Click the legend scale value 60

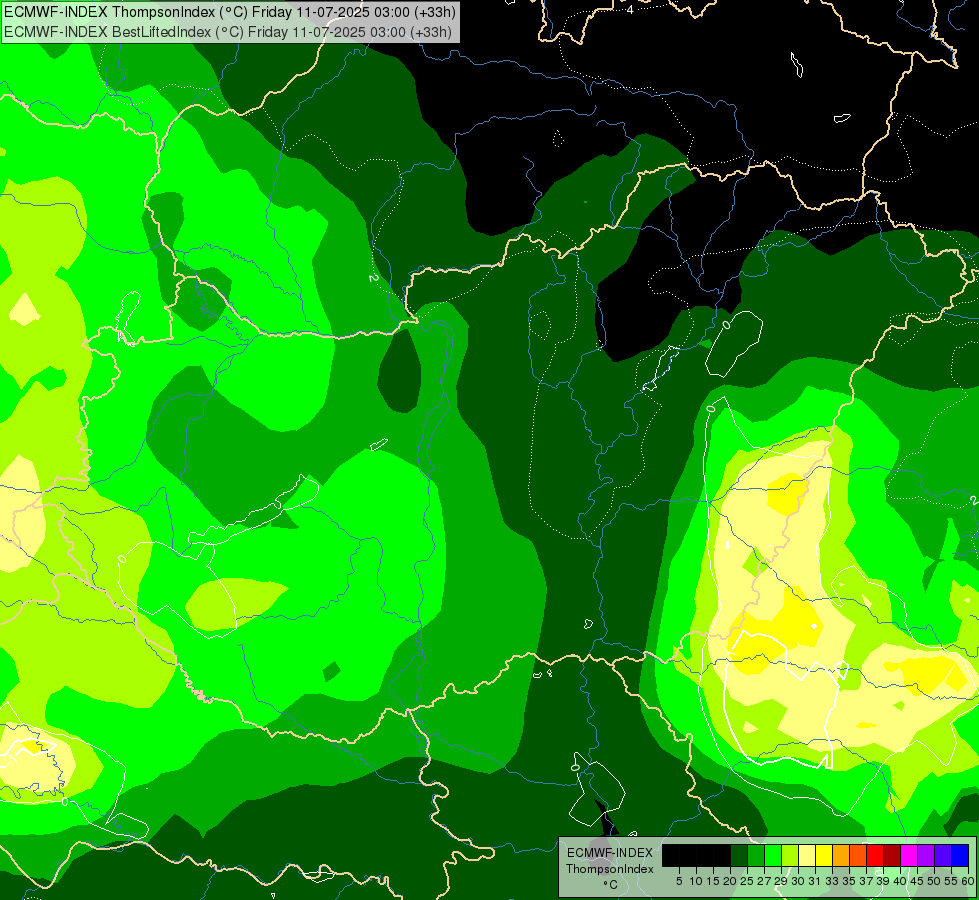967,881
